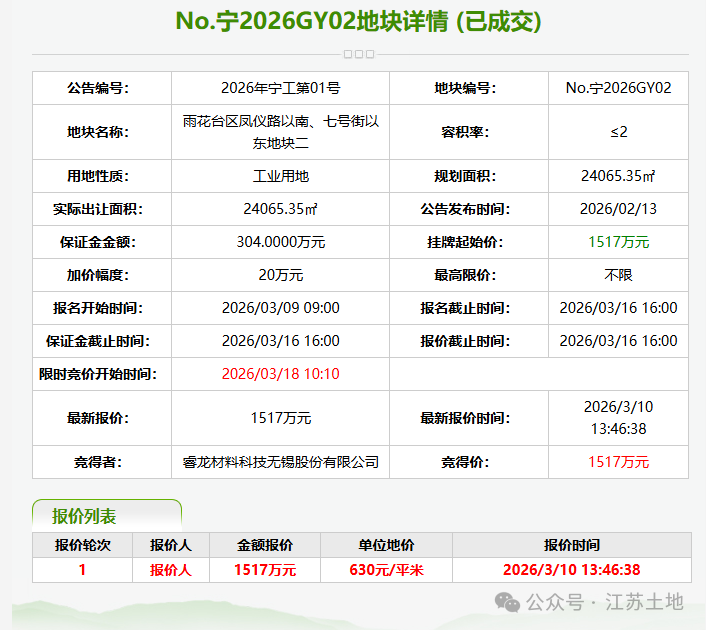Viewport: 706px width, 630px height.
Task: Click the 630元/平米 unit price cell
Action: [386, 570]
